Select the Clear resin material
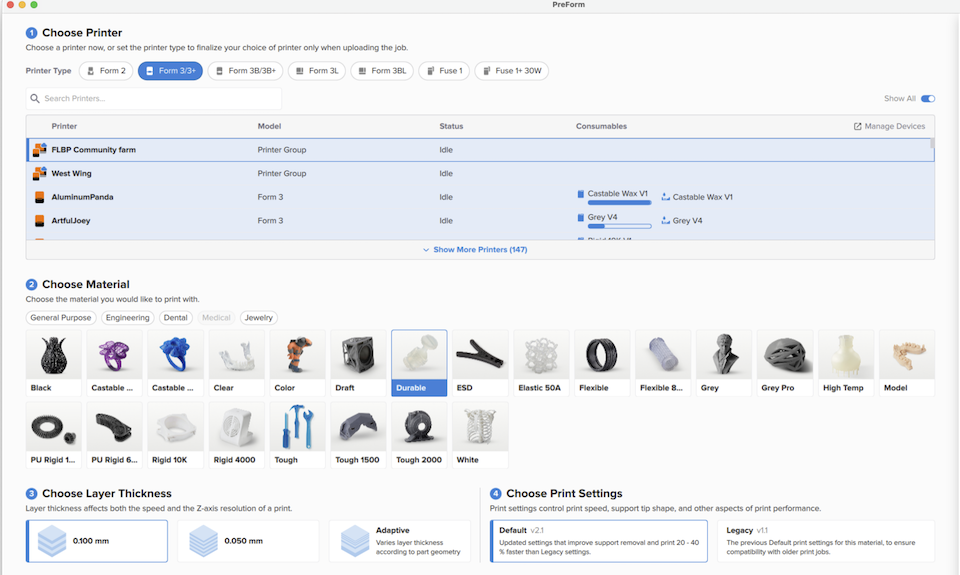The image size is (960, 575). (236, 363)
